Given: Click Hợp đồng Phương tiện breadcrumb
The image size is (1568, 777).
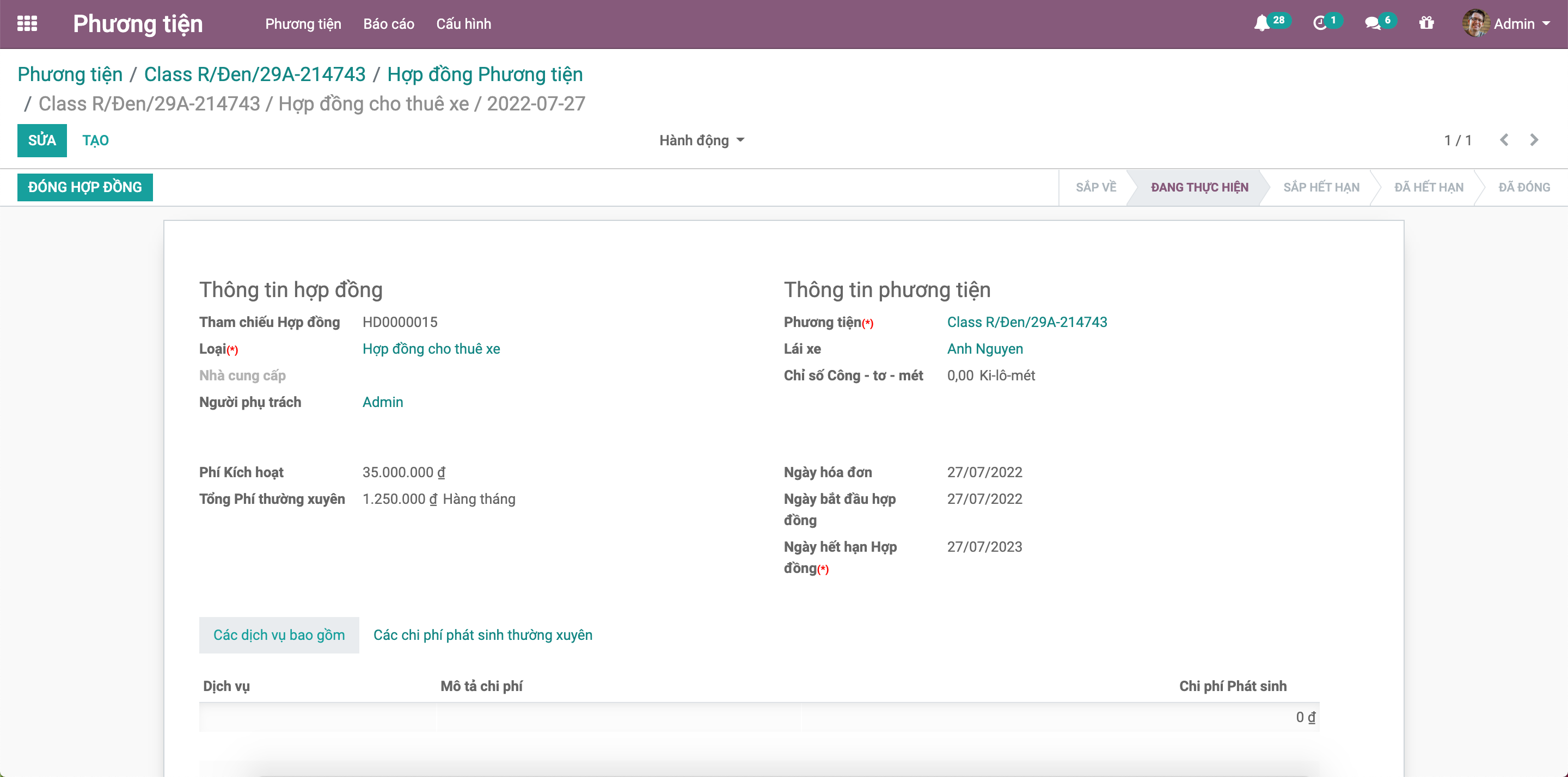Looking at the screenshot, I should [485, 74].
